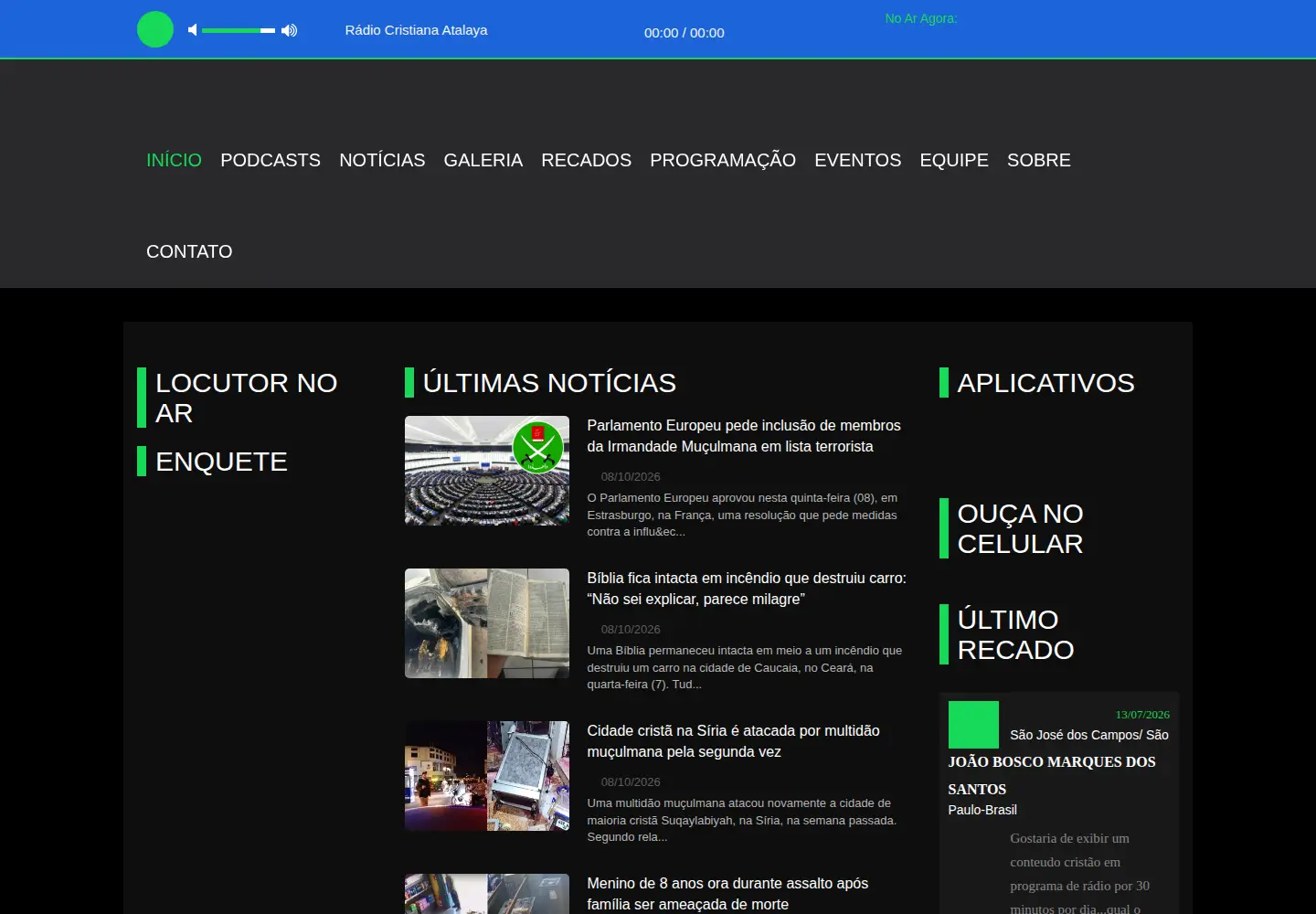Click the ÚLTIMO RECADO section heading
Image resolution: width=1316 pixels, height=914 pixels.
click(x=1015, y=634)
